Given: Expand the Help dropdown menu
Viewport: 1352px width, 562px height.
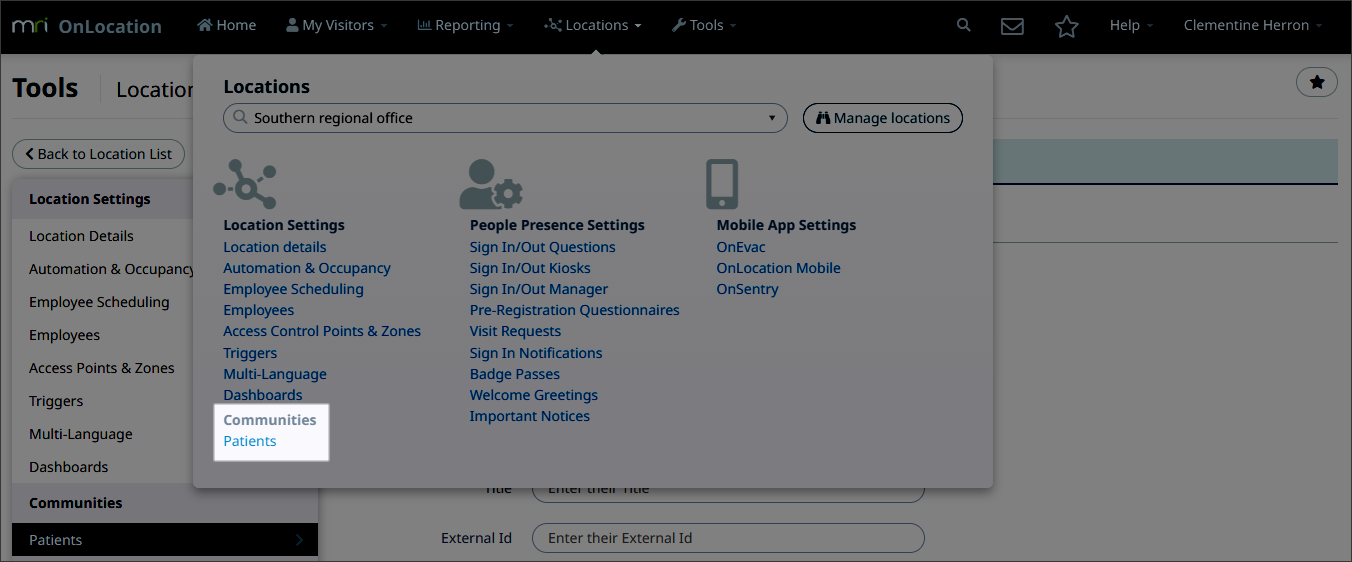Looking at the screenshot, I should tap(1130, 26).
